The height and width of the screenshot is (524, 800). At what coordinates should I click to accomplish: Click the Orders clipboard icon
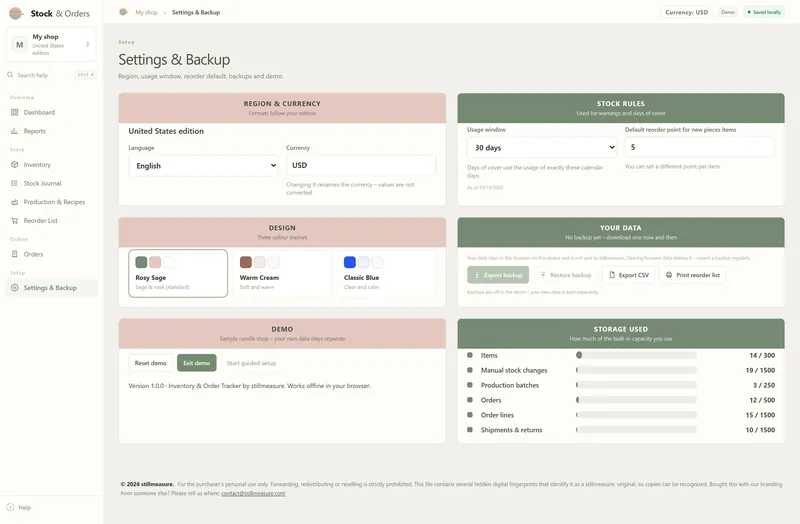pos(14,254)
